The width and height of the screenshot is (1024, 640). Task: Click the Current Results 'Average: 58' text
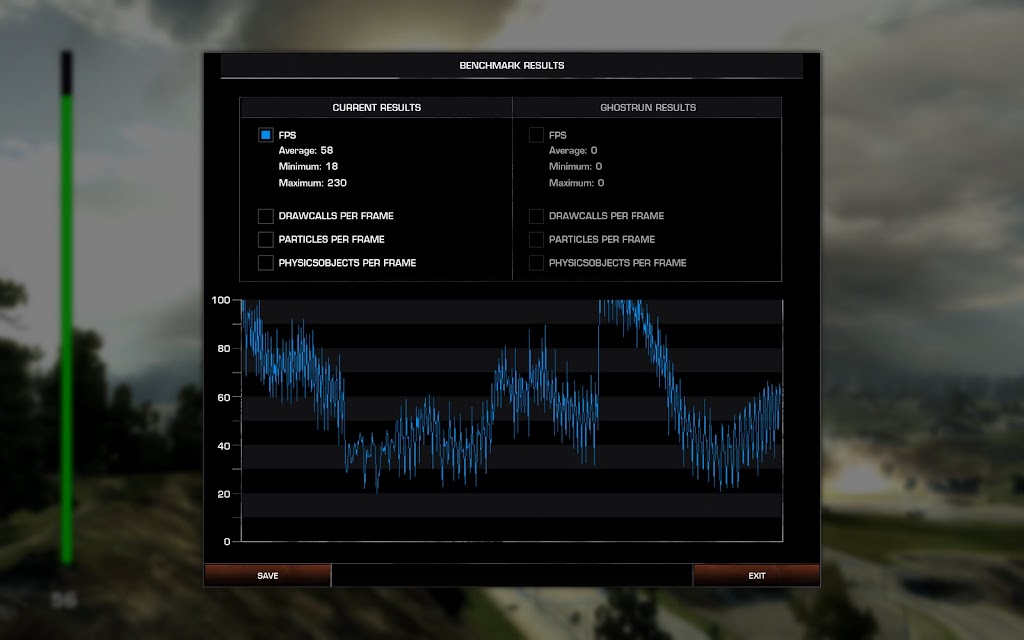(306, 150)
